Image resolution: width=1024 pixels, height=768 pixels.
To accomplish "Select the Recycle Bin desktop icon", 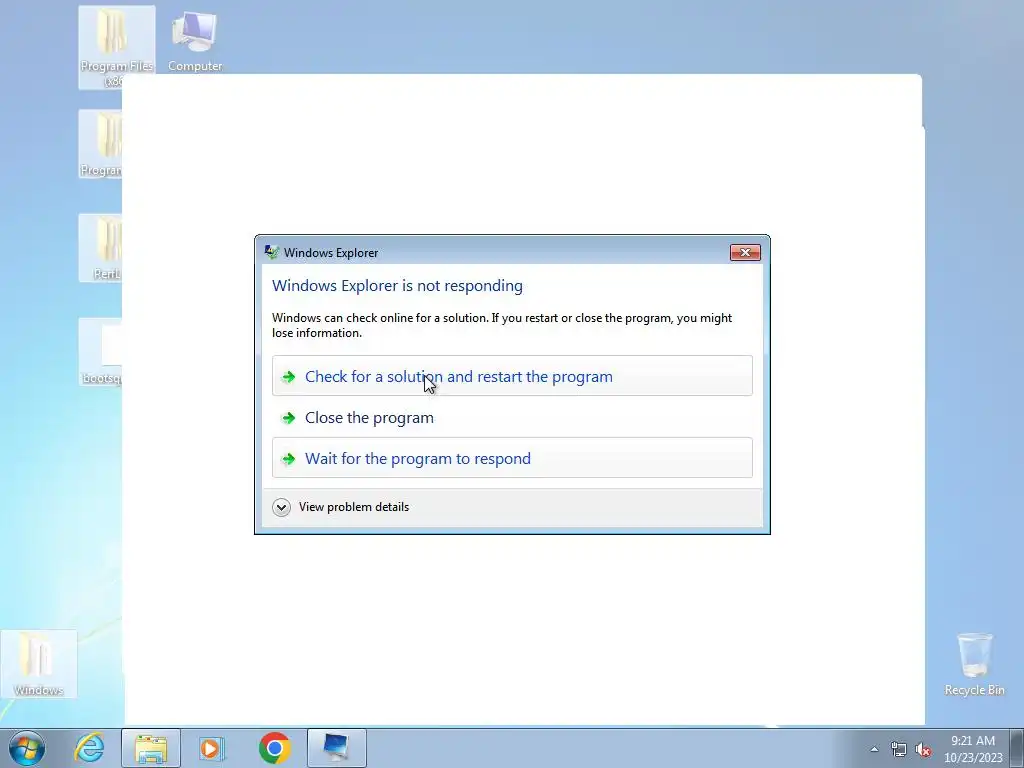I will pos(974,664).
